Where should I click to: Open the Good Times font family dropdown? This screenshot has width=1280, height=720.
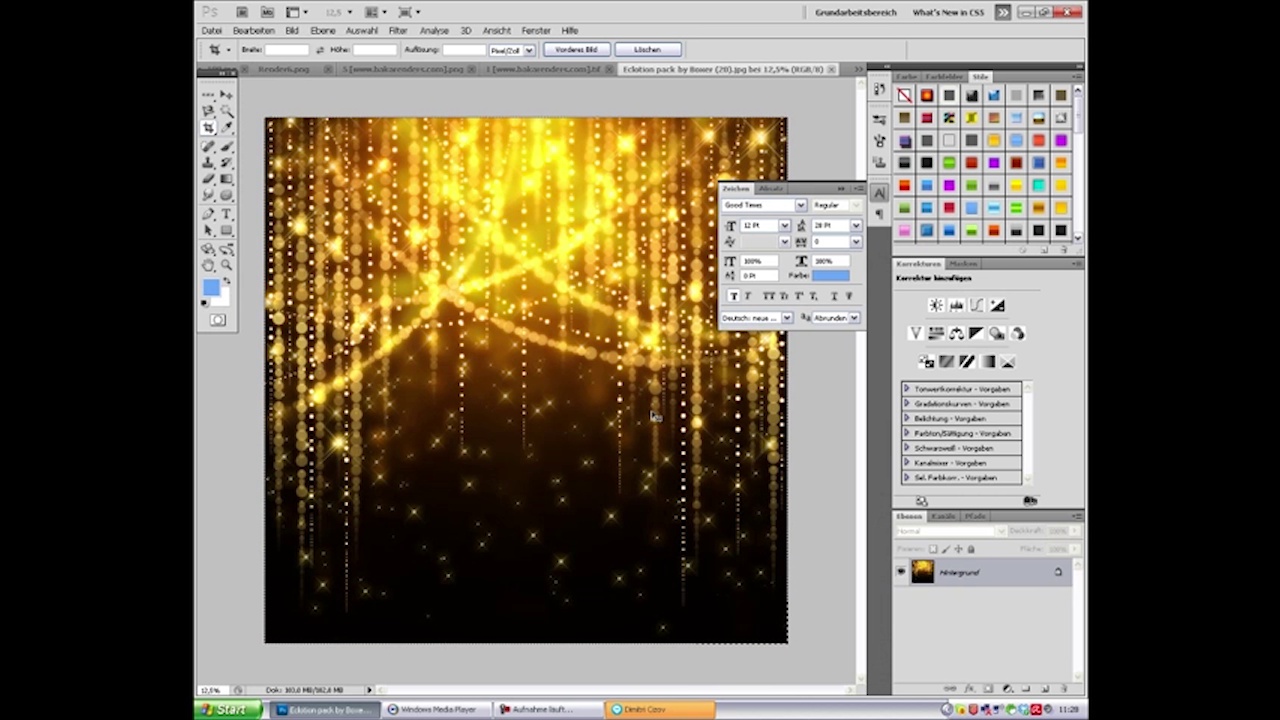[x=800, y=205]
